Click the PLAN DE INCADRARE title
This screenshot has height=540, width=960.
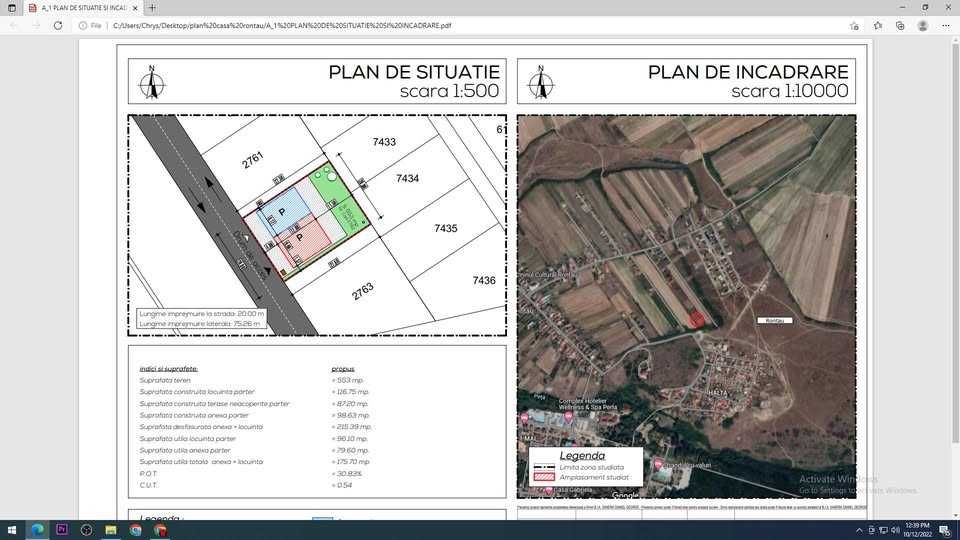click(748, 72)
